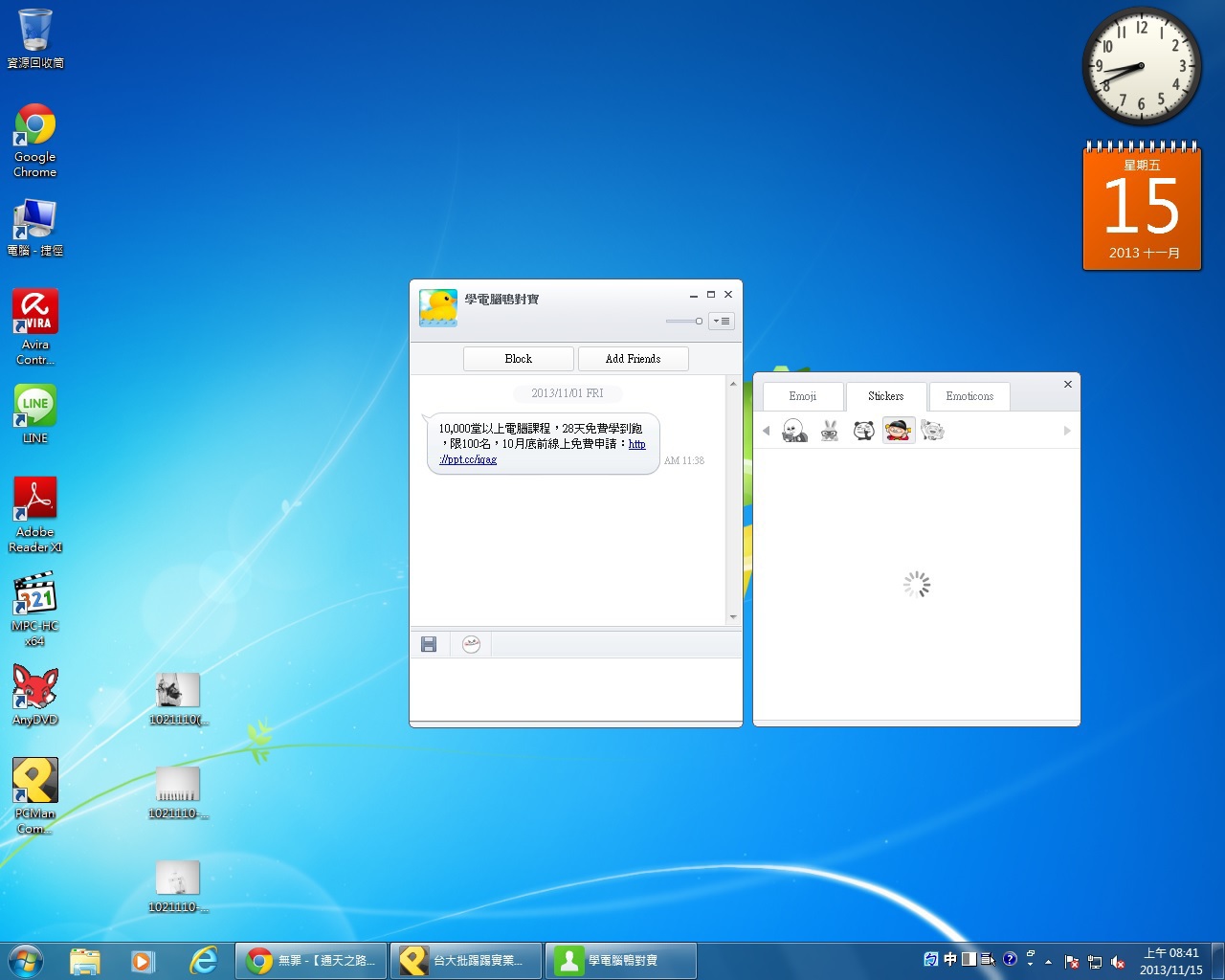Adjust the chat window opacity slider

tap(685, 322)
